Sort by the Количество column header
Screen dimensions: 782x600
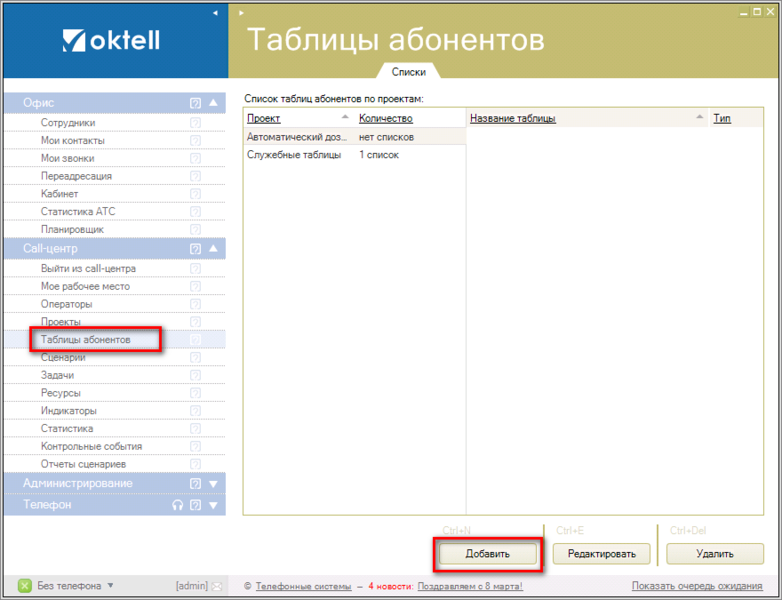pyautogui.click(x=386, y=119)
